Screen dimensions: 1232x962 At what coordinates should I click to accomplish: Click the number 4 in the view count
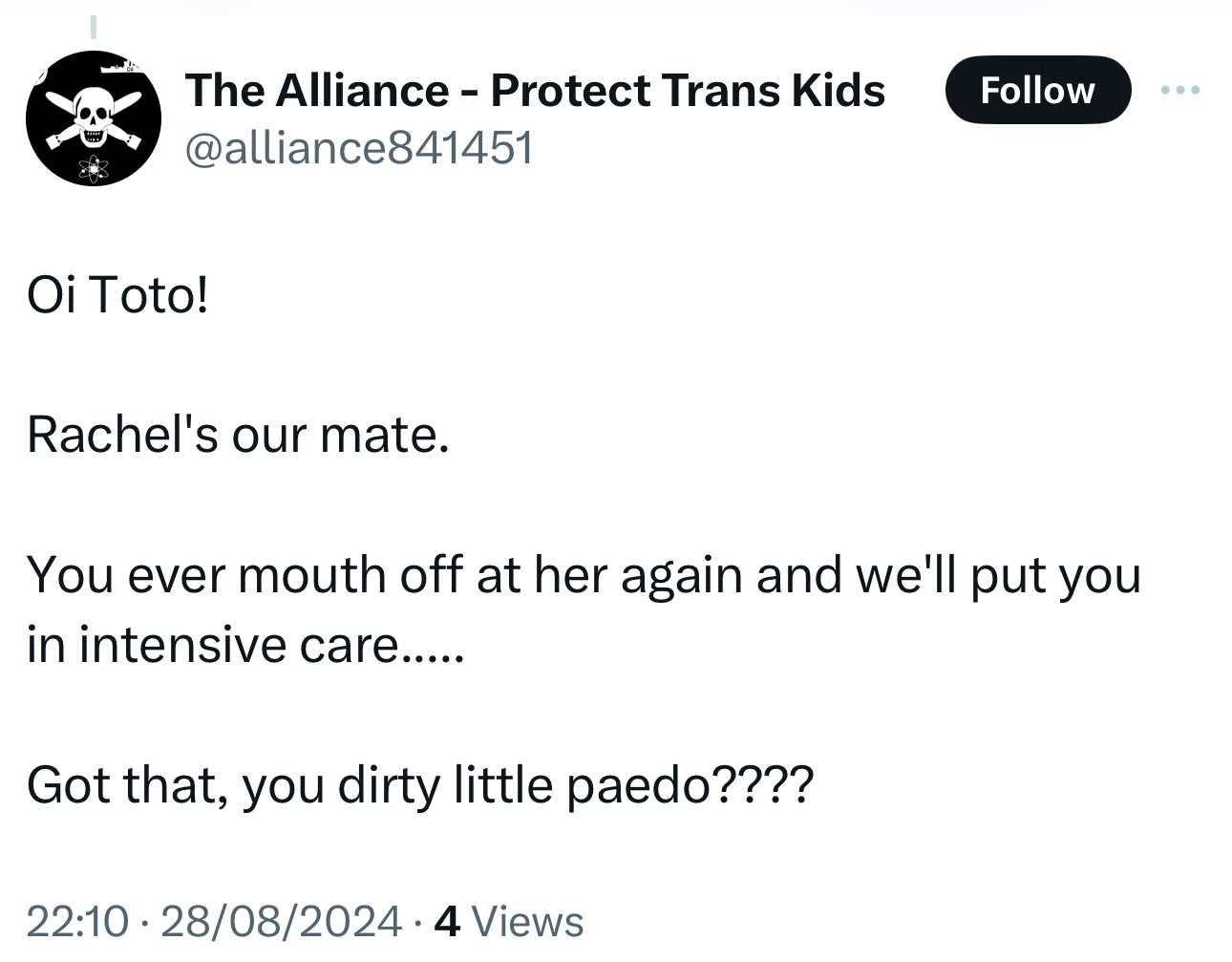447,921
